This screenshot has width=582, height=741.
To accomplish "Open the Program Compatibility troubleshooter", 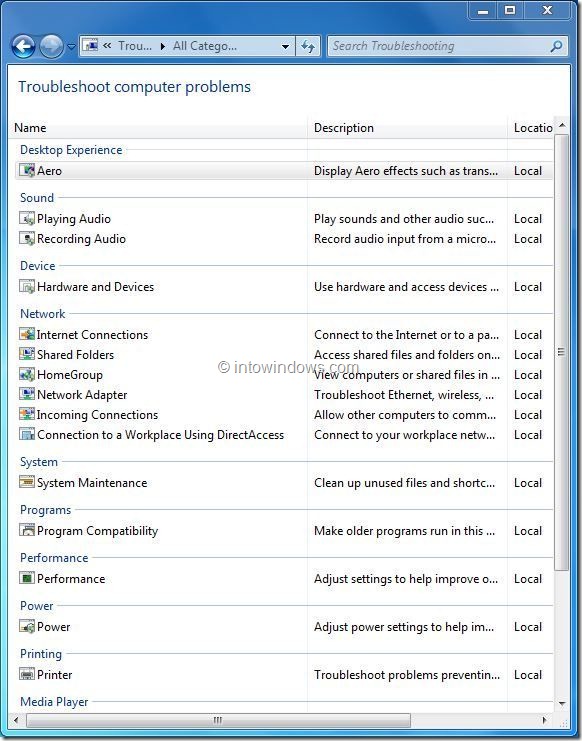I will [97, 531].
